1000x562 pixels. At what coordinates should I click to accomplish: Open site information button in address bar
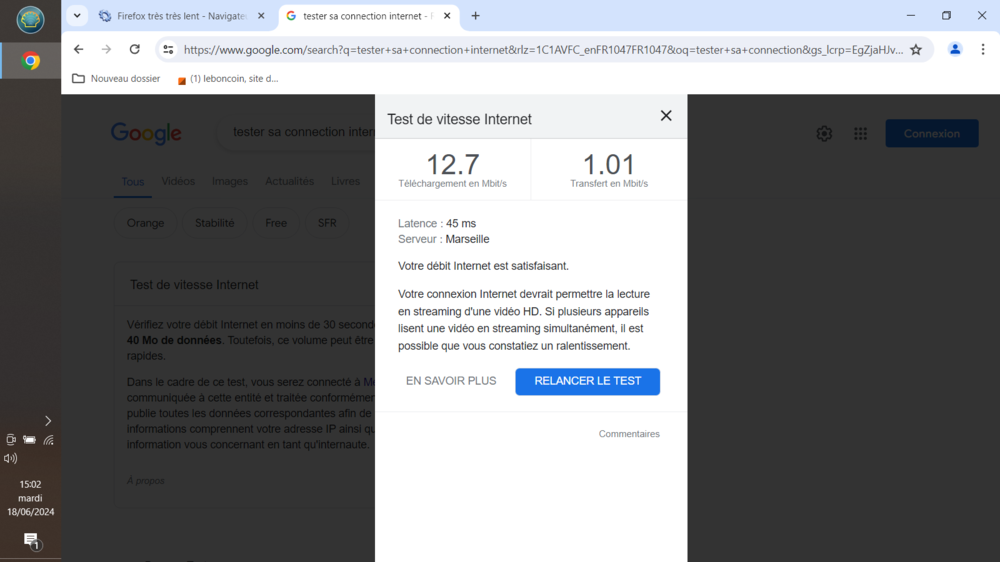168,49
